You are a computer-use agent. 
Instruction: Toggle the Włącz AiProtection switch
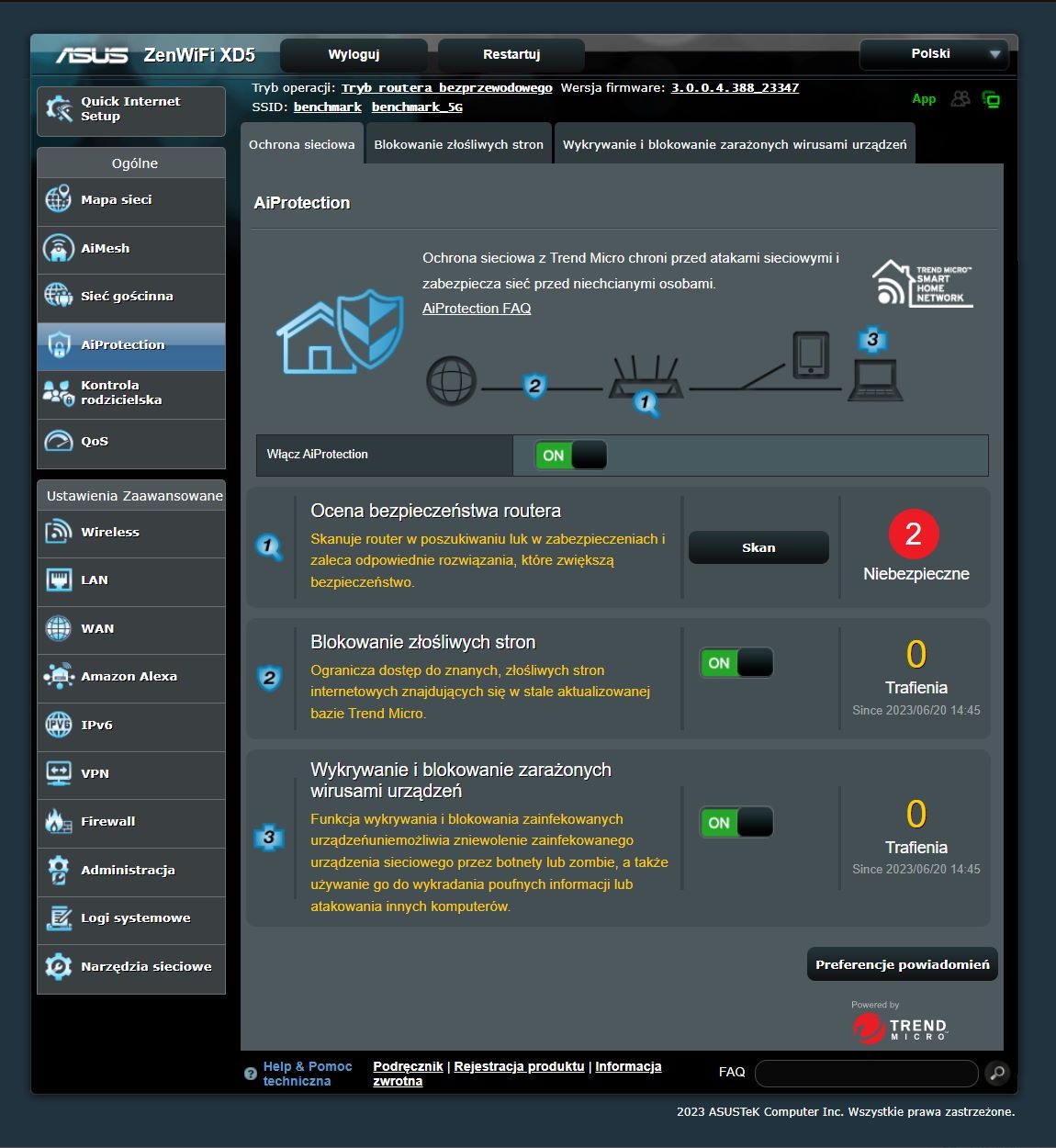click(x=571, y=455)
